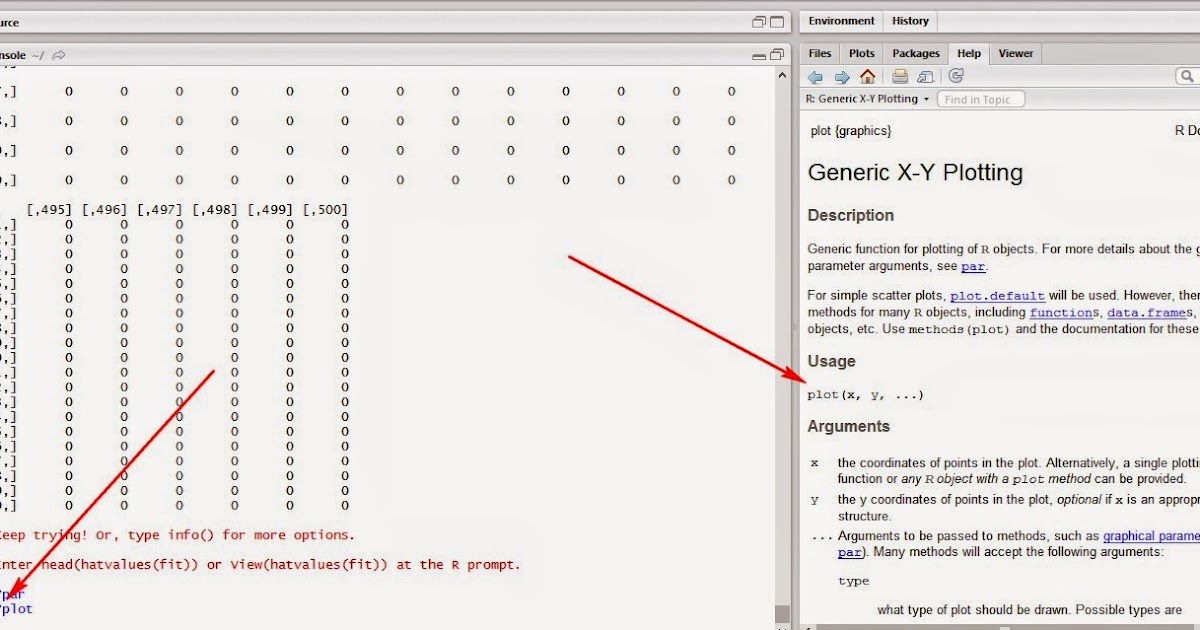This screenshot has height=630, width=1200.
Task: Open the Packages tab
Action: point(915,53)
